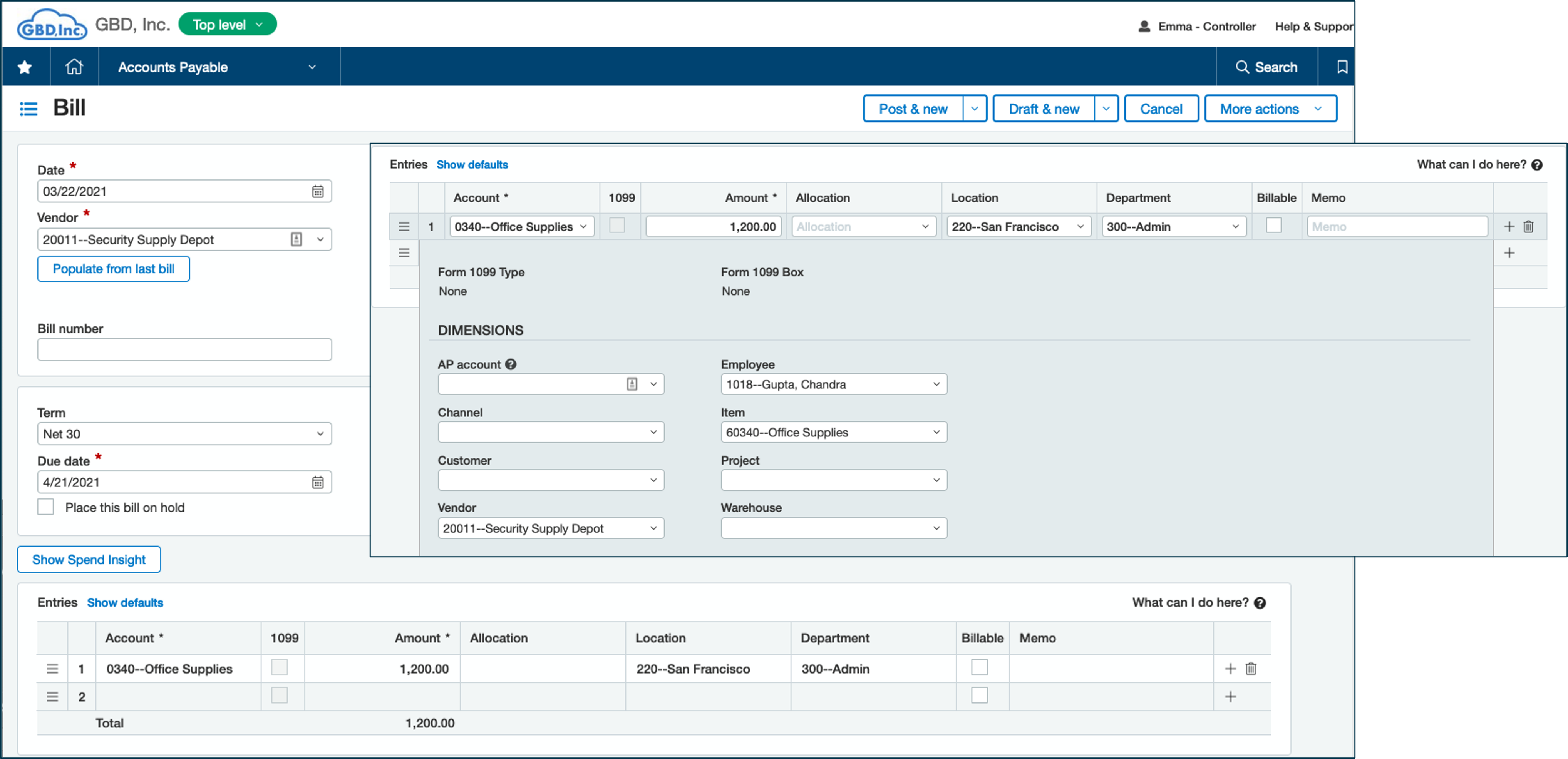Click the AP account help question icon
1568x759 pixels.
[x=511, y=364]
